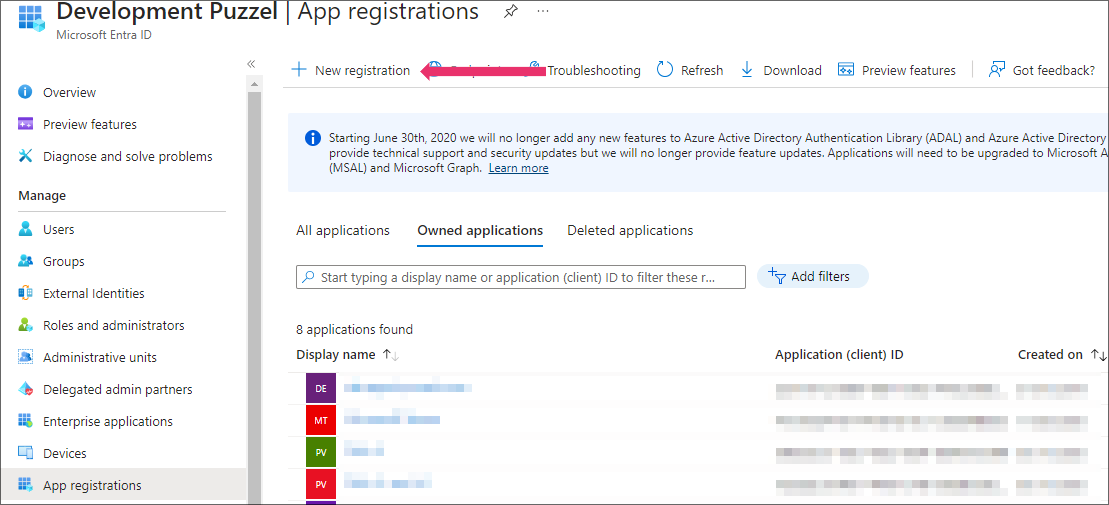Click the Refresh circular arrow icon
Viewport: 1109px width, 505px height.
point(665,69)
